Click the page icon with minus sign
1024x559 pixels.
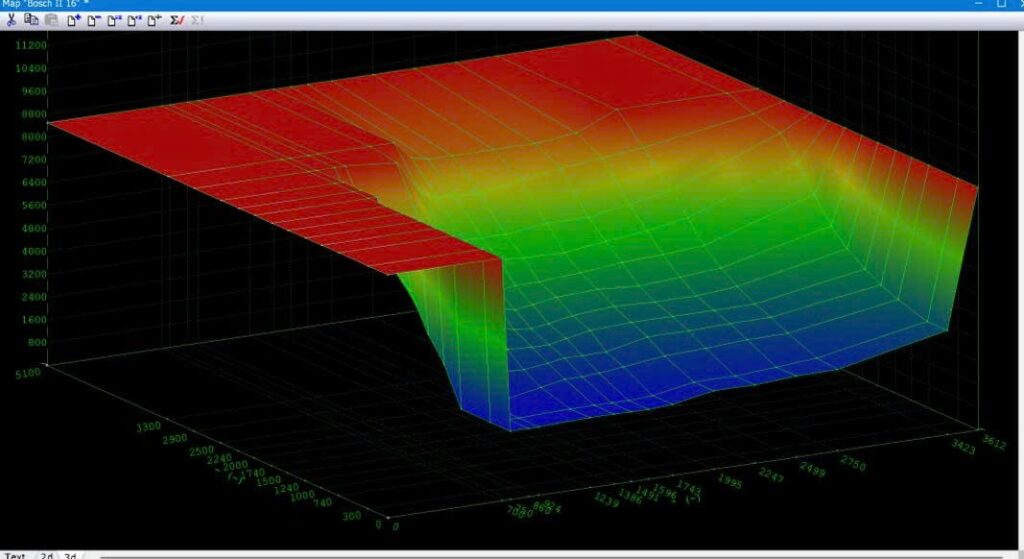click(x=94, y=20)
